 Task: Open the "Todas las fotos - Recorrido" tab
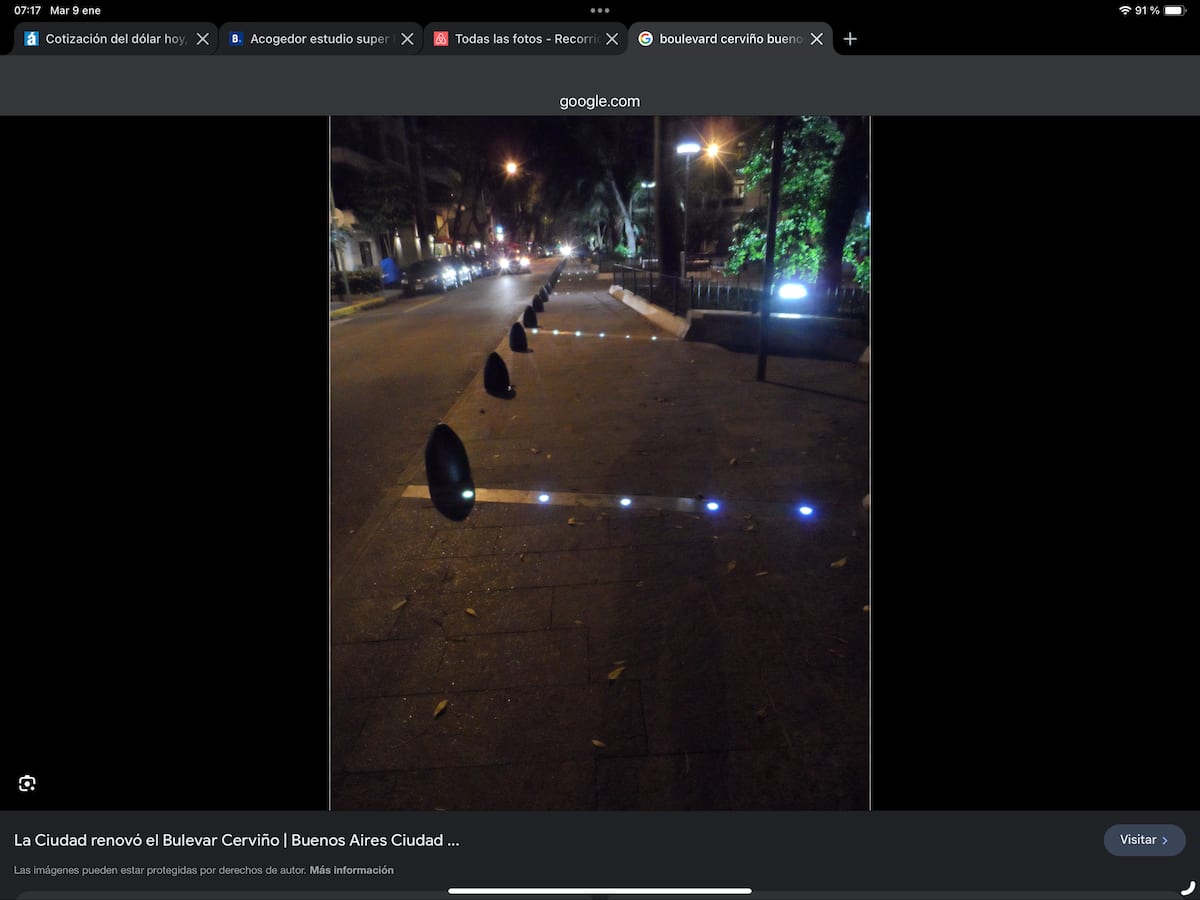[525, 39]
